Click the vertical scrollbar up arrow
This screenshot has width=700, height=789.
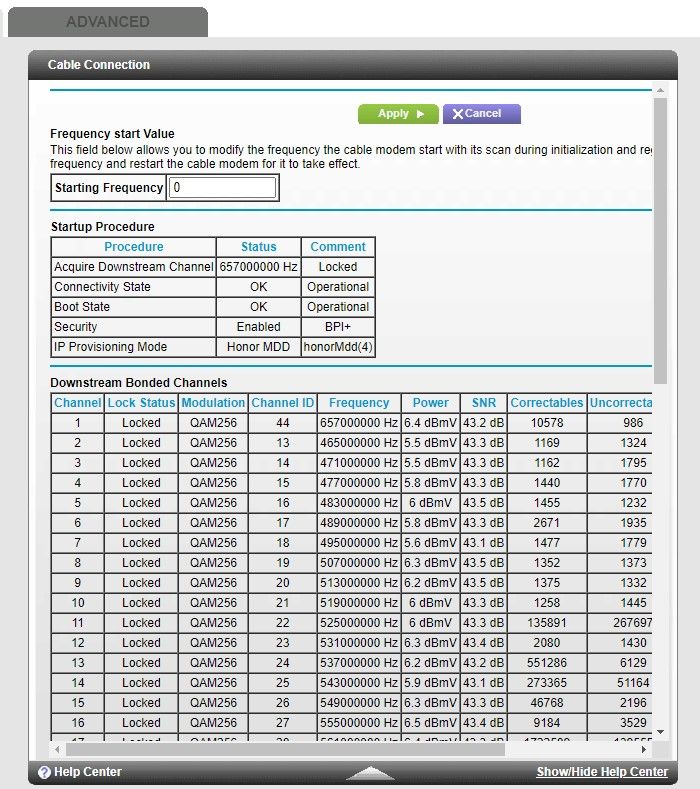tap(660, 91)
